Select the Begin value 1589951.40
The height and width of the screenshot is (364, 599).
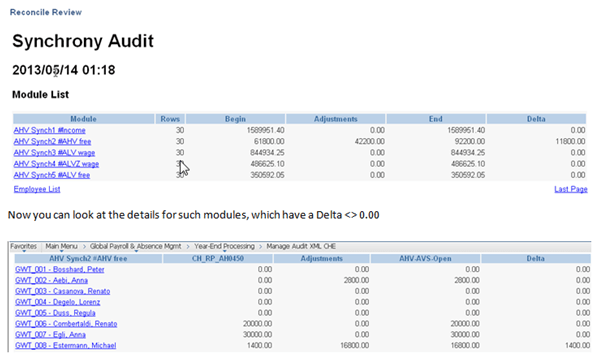[265, 130]
